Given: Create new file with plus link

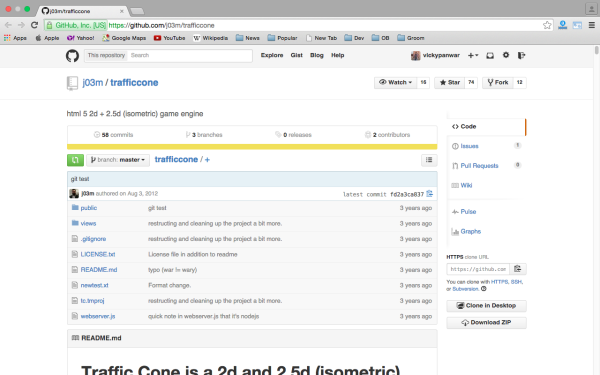Looking at the screenshot, I should point(207,160).
